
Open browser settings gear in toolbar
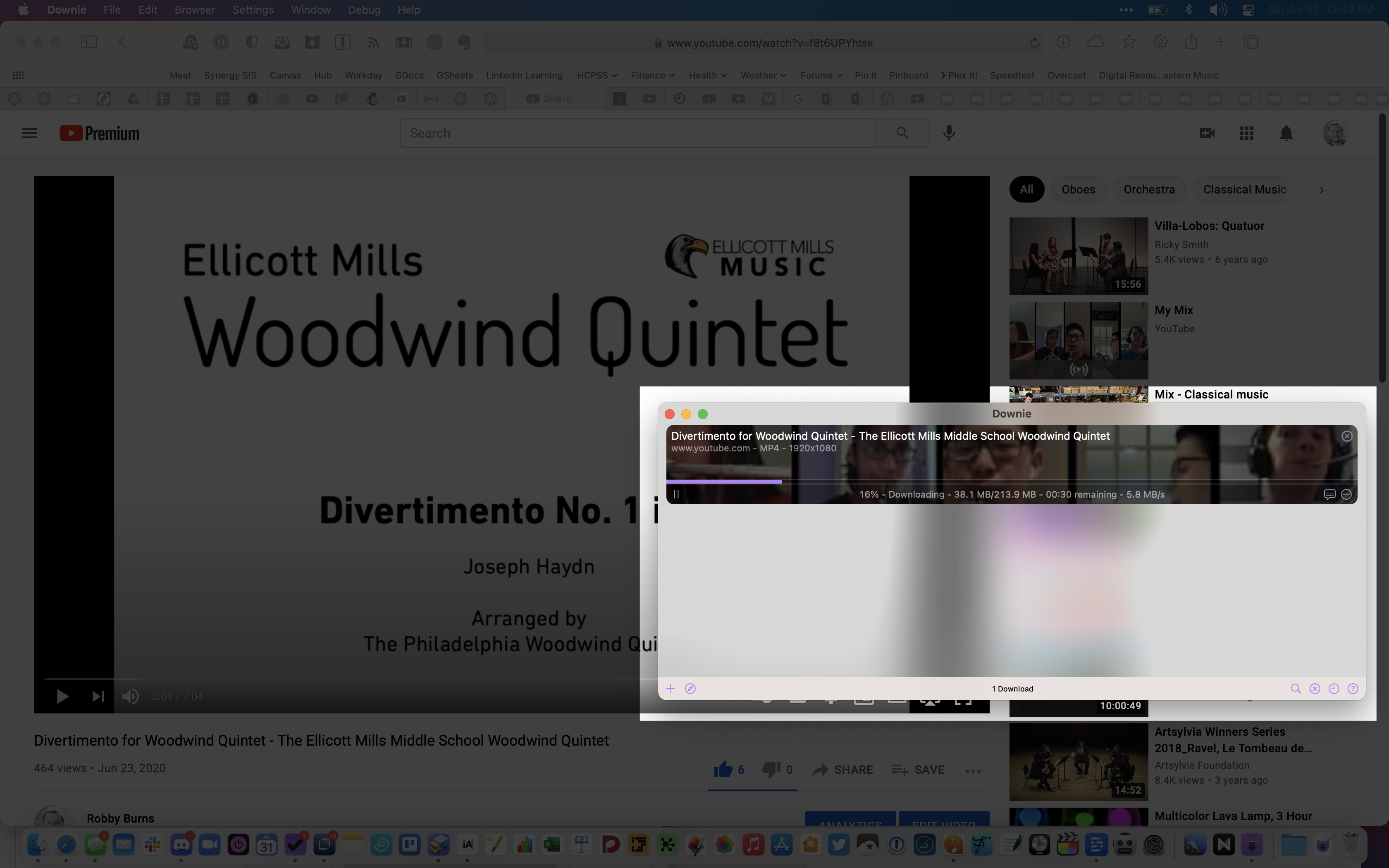pyautogui.click(x=1160, y=42)
